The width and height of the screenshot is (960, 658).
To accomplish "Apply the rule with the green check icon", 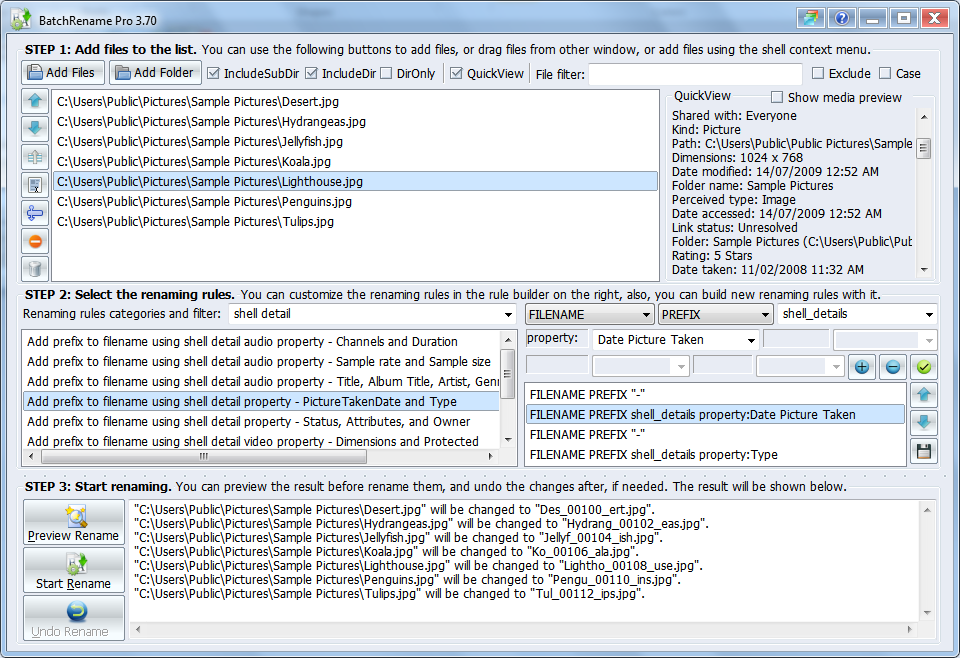I will click(924, 367).
